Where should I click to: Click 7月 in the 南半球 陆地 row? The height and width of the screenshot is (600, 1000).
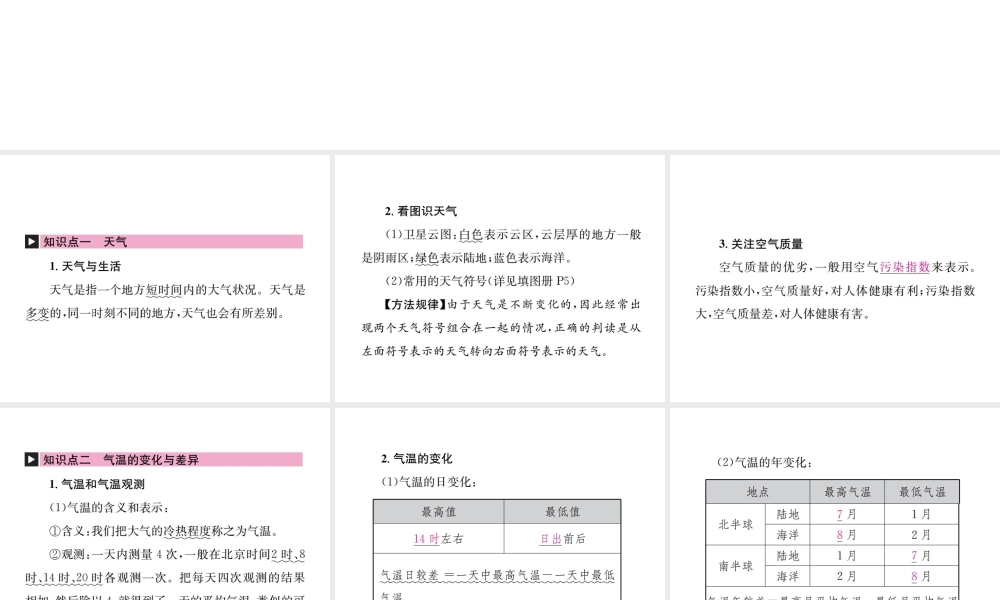pyautogui.click(x=922, y=555)
